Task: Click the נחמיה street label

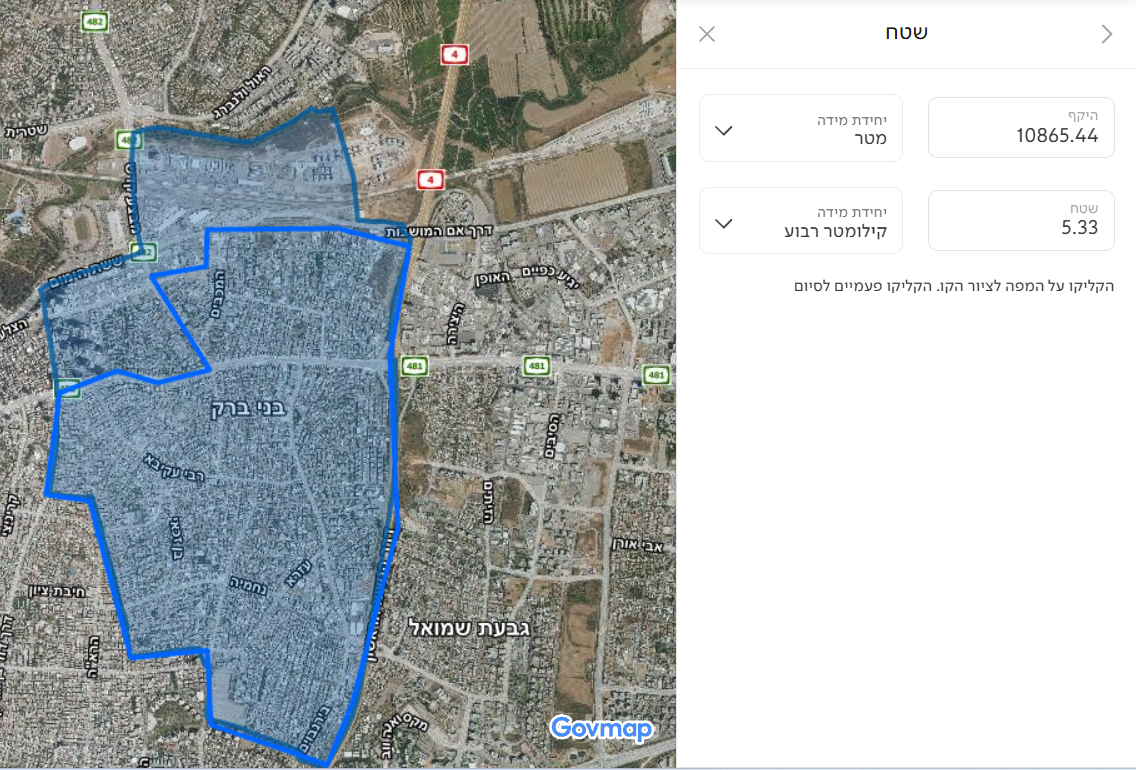Action: [248, 585]
